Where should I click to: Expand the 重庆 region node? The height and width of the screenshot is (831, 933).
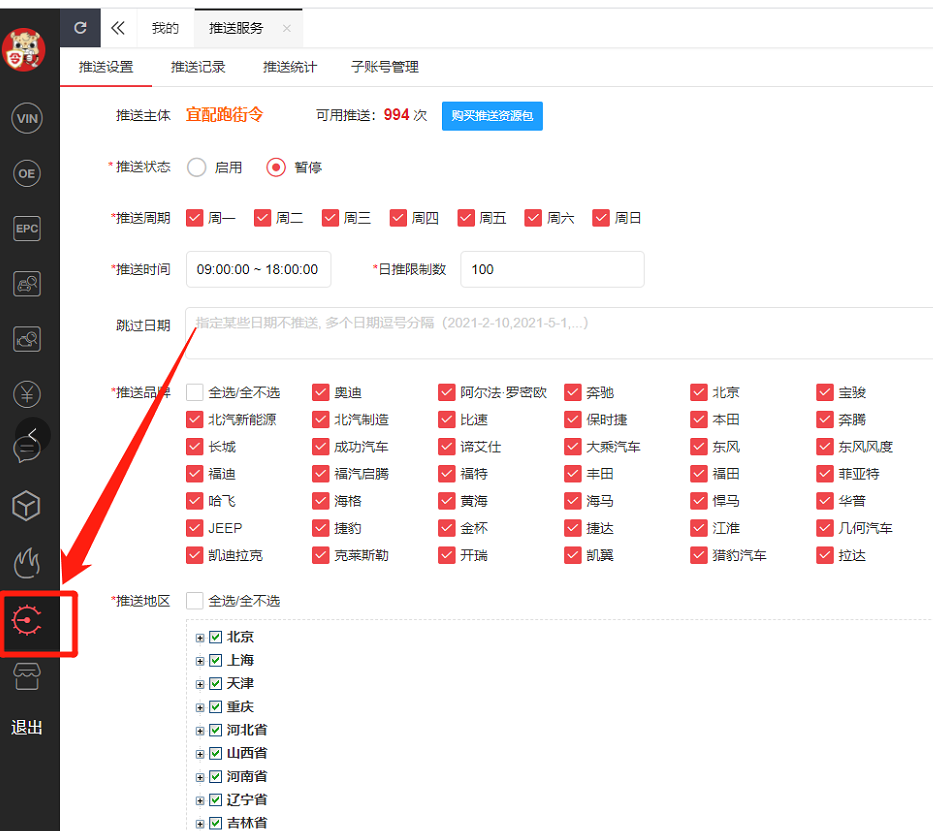(x=200, y=708)
